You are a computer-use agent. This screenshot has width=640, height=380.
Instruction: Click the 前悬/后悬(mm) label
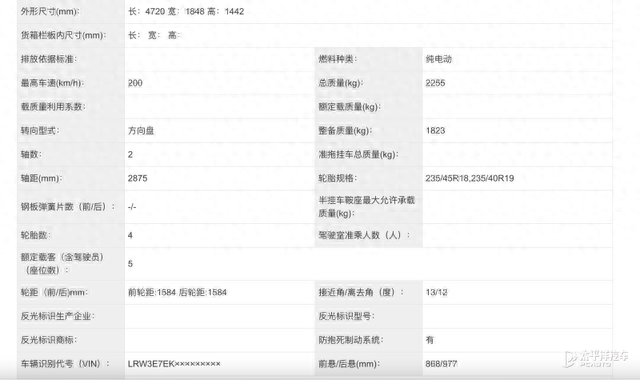pyautogui.click(x=349, y=364)
